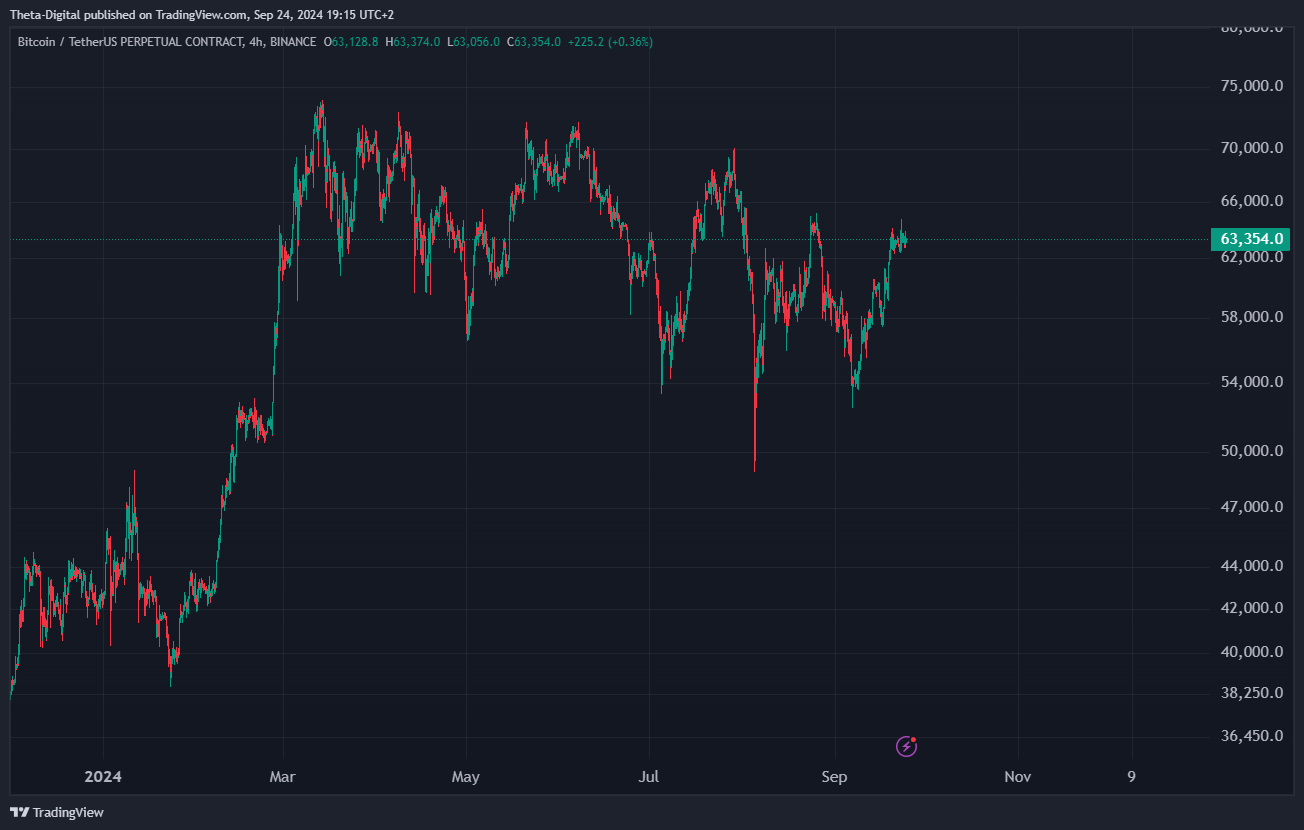Click the 70,000.0 price axis label
The height and width of the screenshot is (830, 1304).
tap(1252, 148)
